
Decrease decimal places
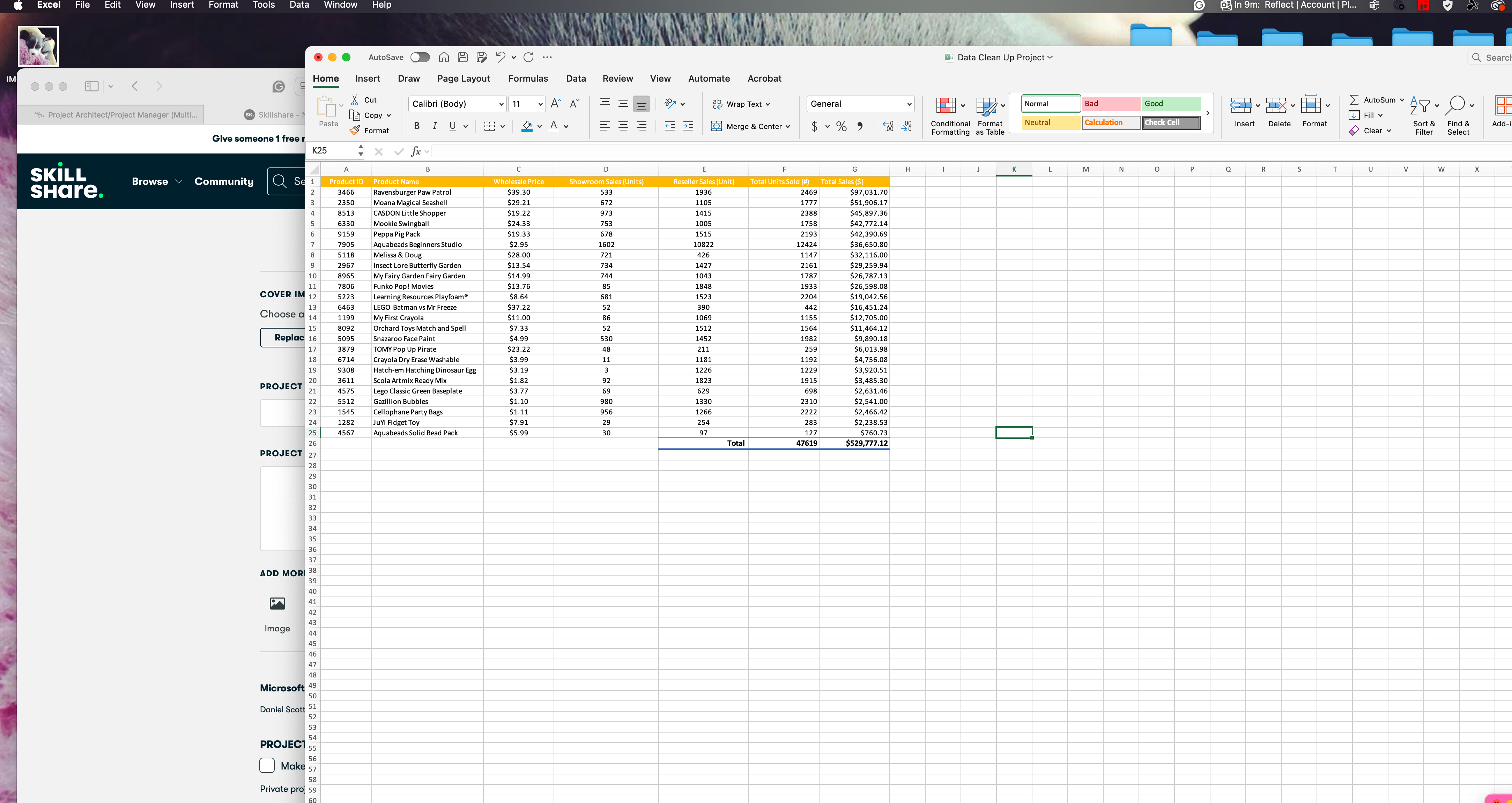[x=907, y=126]
